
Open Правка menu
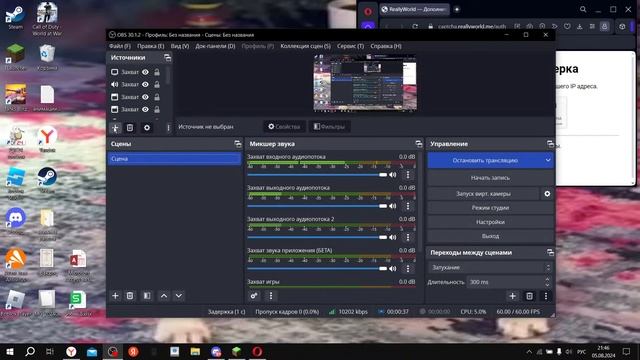151,46
